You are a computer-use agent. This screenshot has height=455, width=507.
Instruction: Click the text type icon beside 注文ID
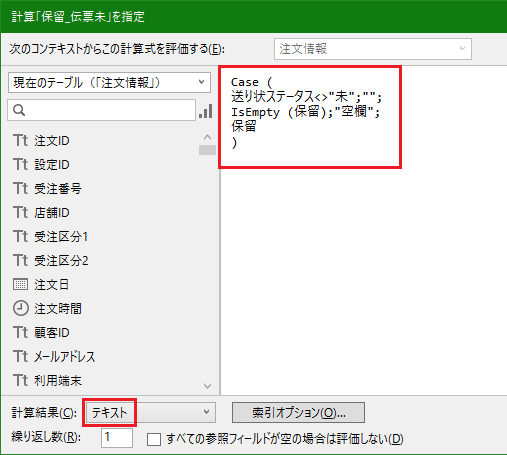click(x=21, y=140)
